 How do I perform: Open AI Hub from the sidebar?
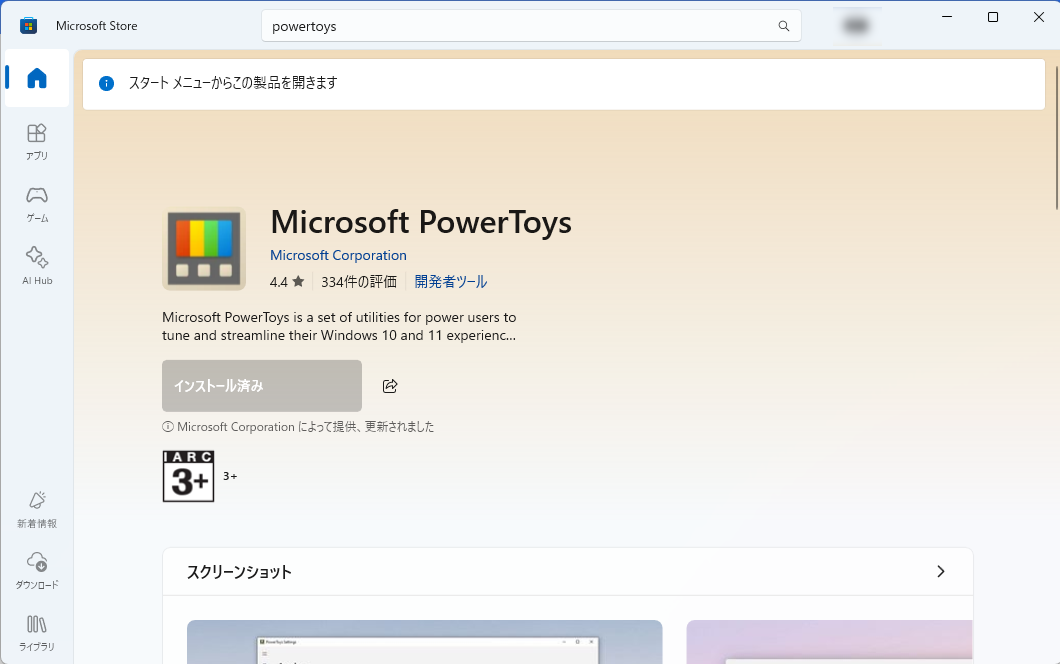point(37,266)
